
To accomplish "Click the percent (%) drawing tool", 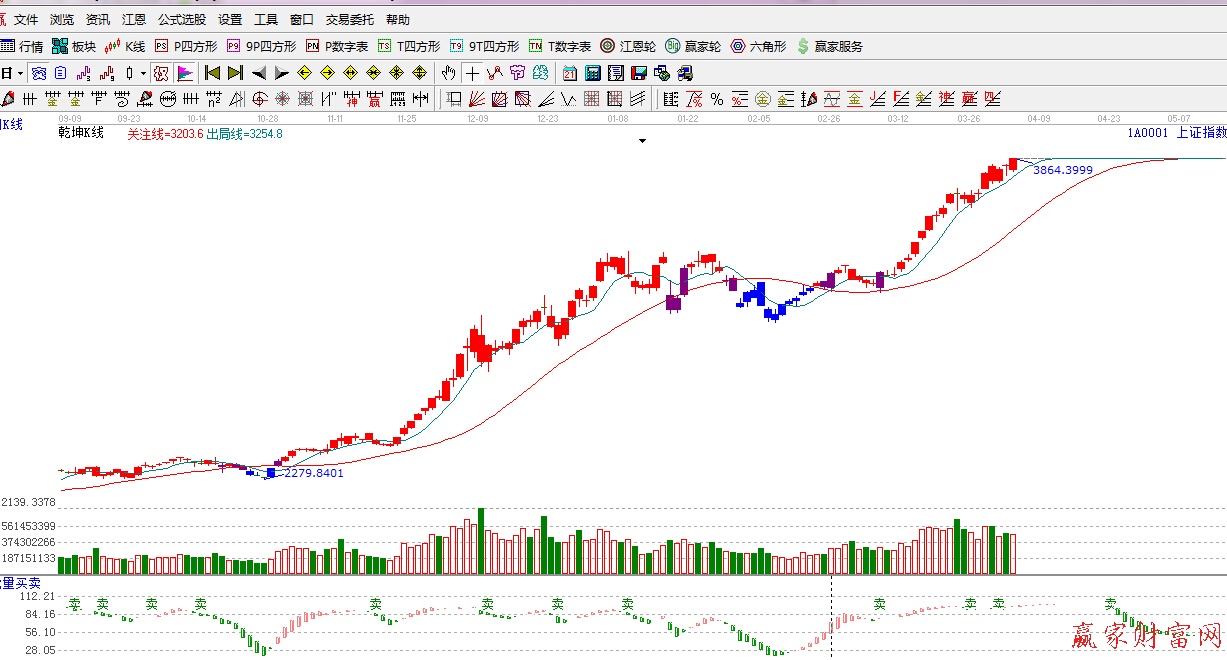I will tap(717, 99).
